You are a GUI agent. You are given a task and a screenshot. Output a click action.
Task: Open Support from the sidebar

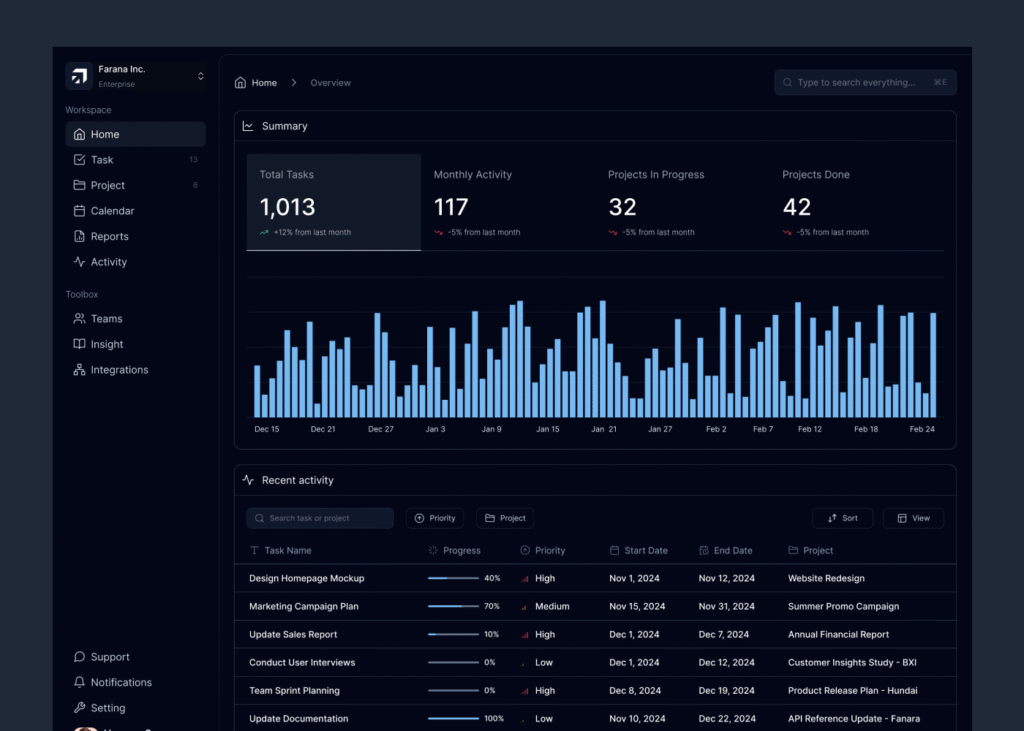110,657
